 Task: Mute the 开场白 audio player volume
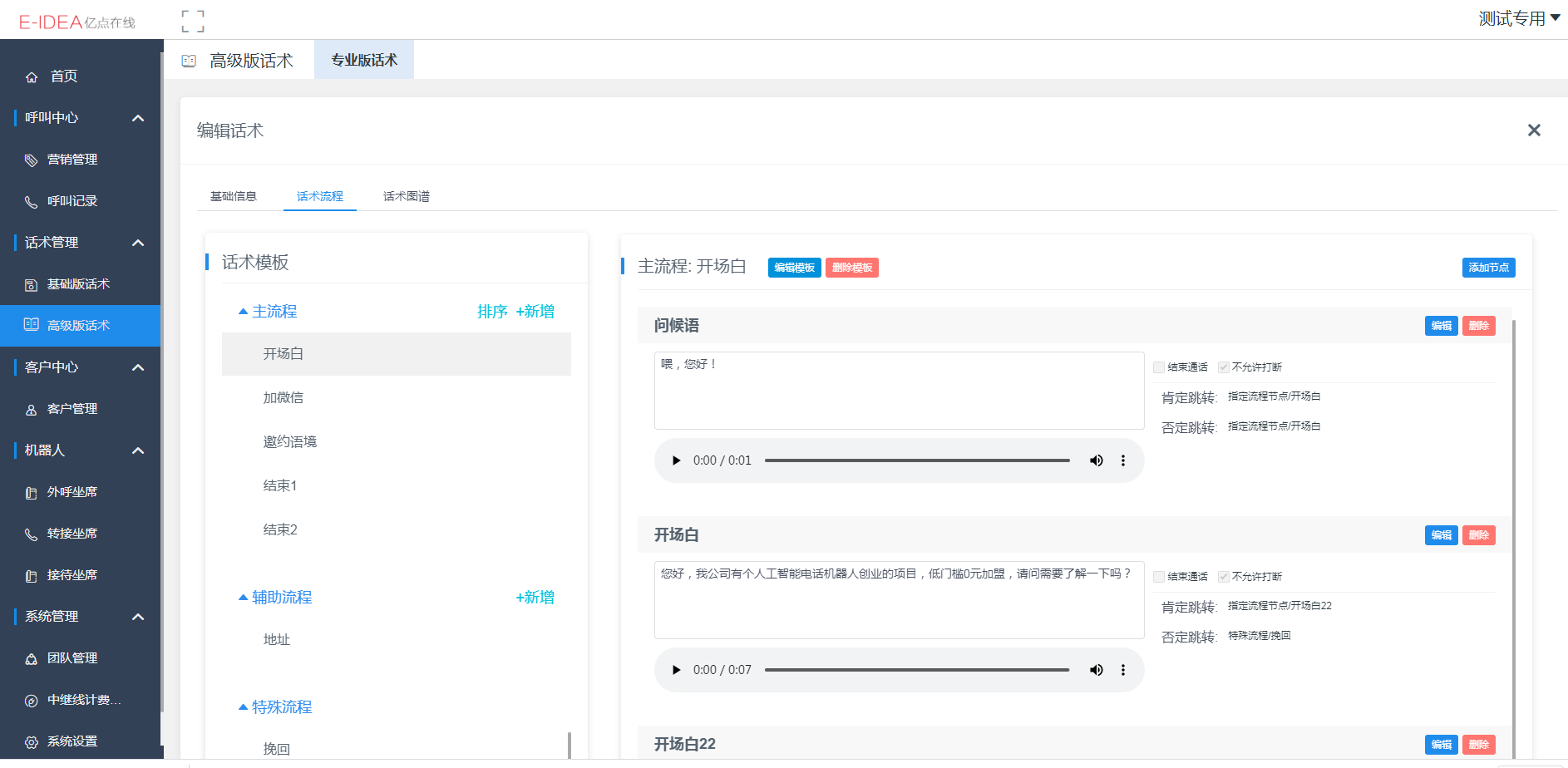tap(1097, 670)
